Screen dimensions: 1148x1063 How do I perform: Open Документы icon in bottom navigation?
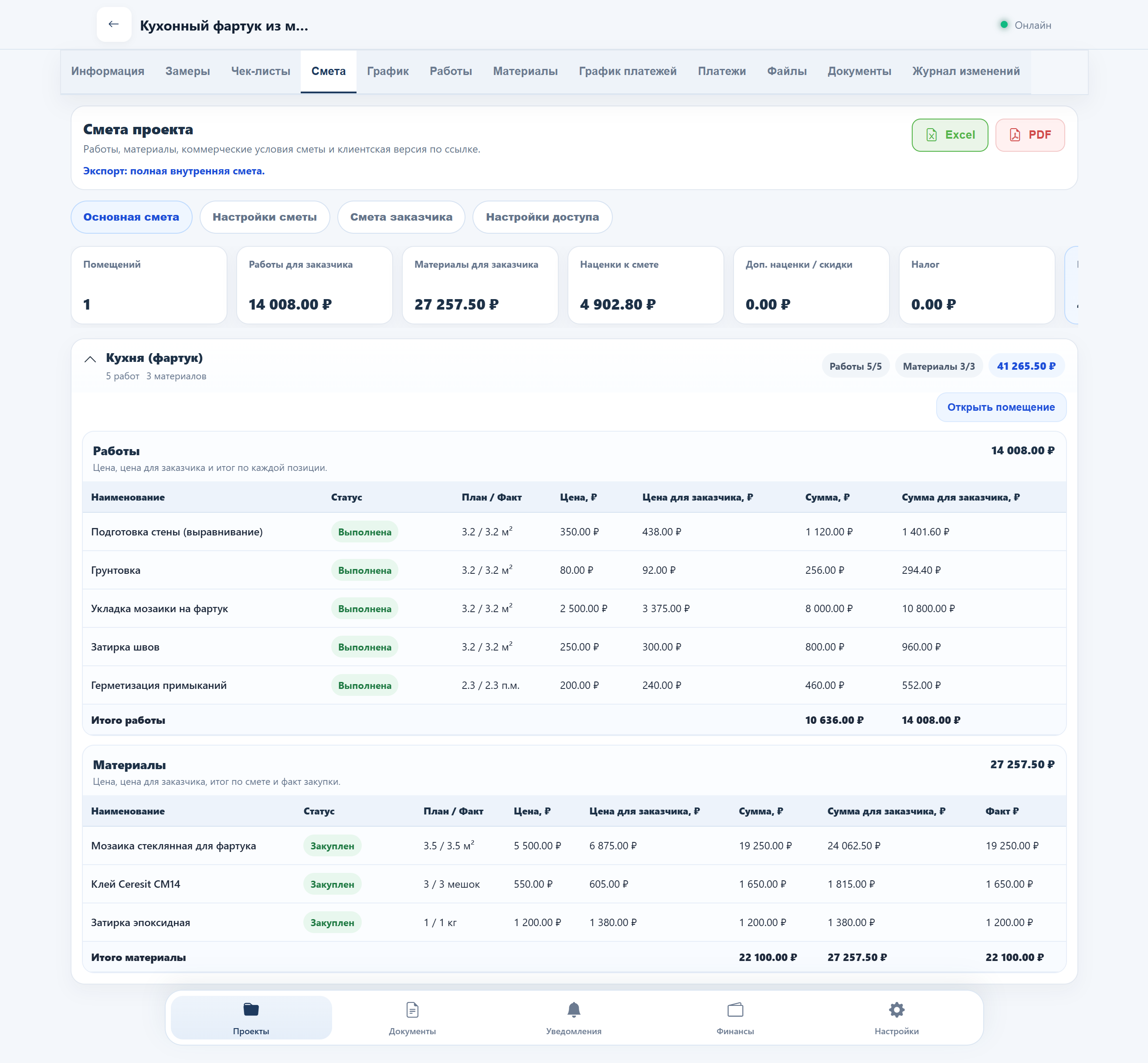coord(412,1009)
